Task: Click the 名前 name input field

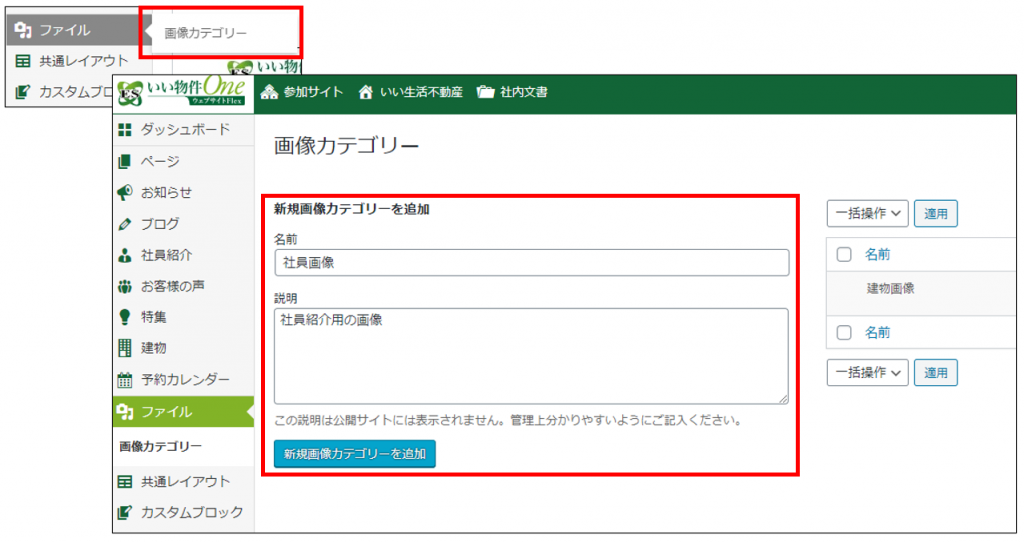Action: click(531, 263)
